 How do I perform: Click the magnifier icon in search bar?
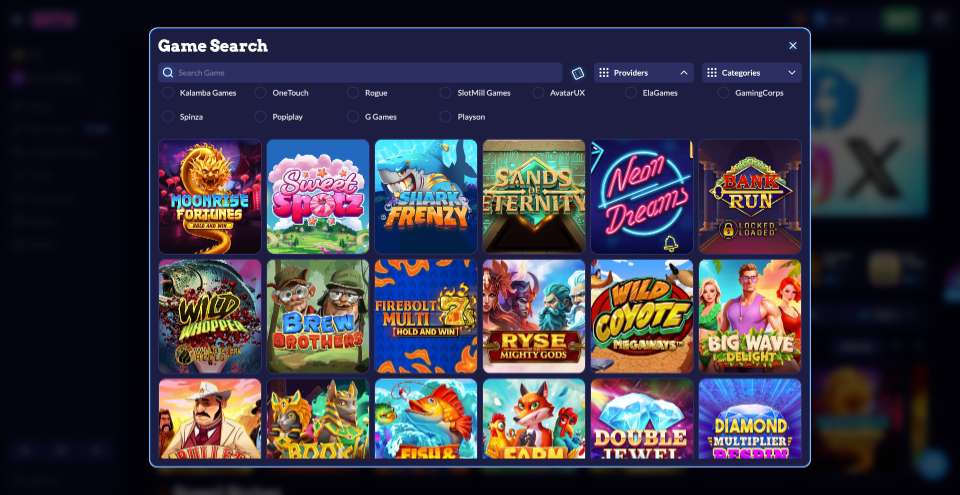pos(168,73)
